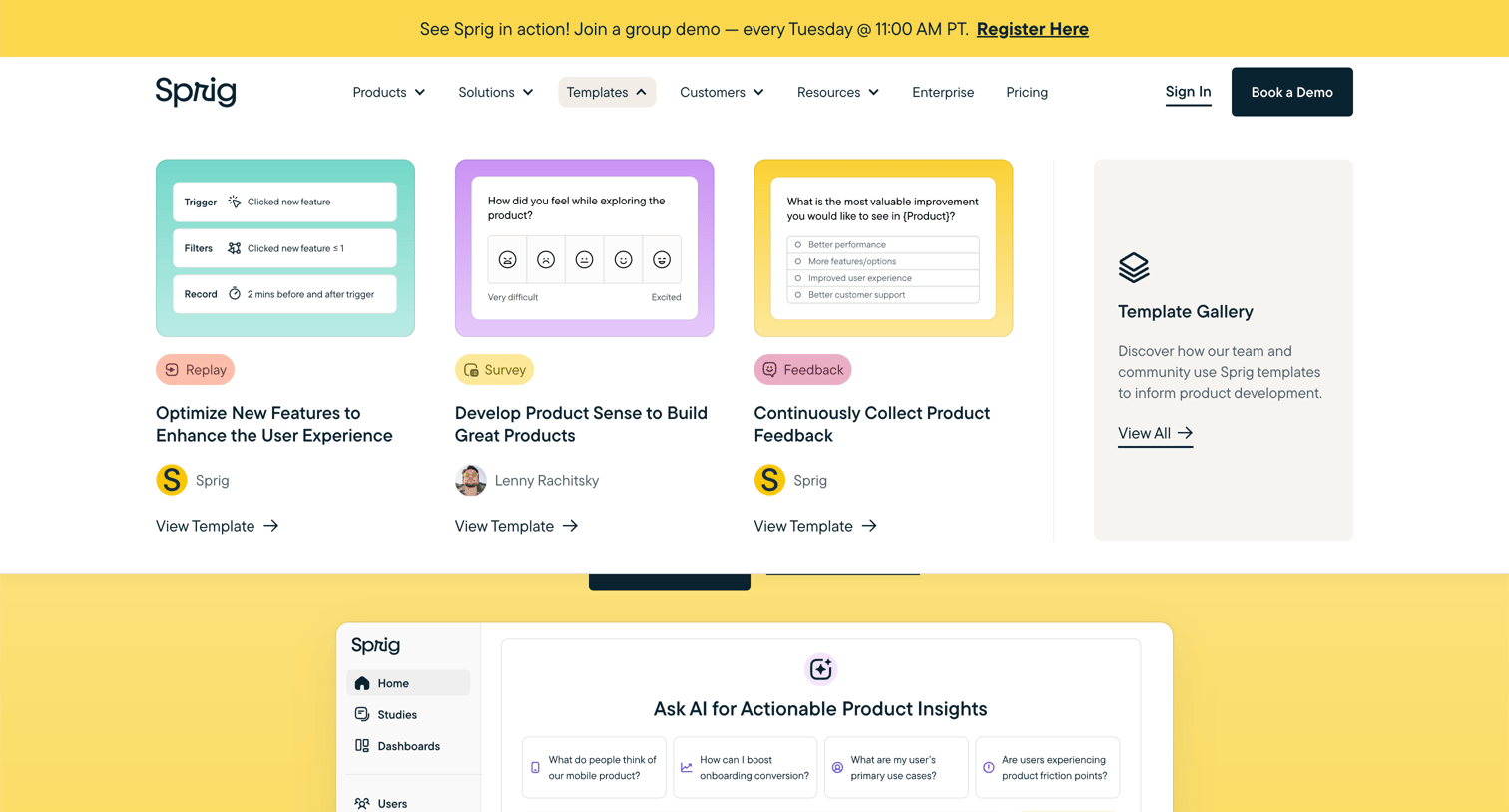View Template for Continuously Collect Product Feedback
1509x812 pixels.
[x=815, y=526]
